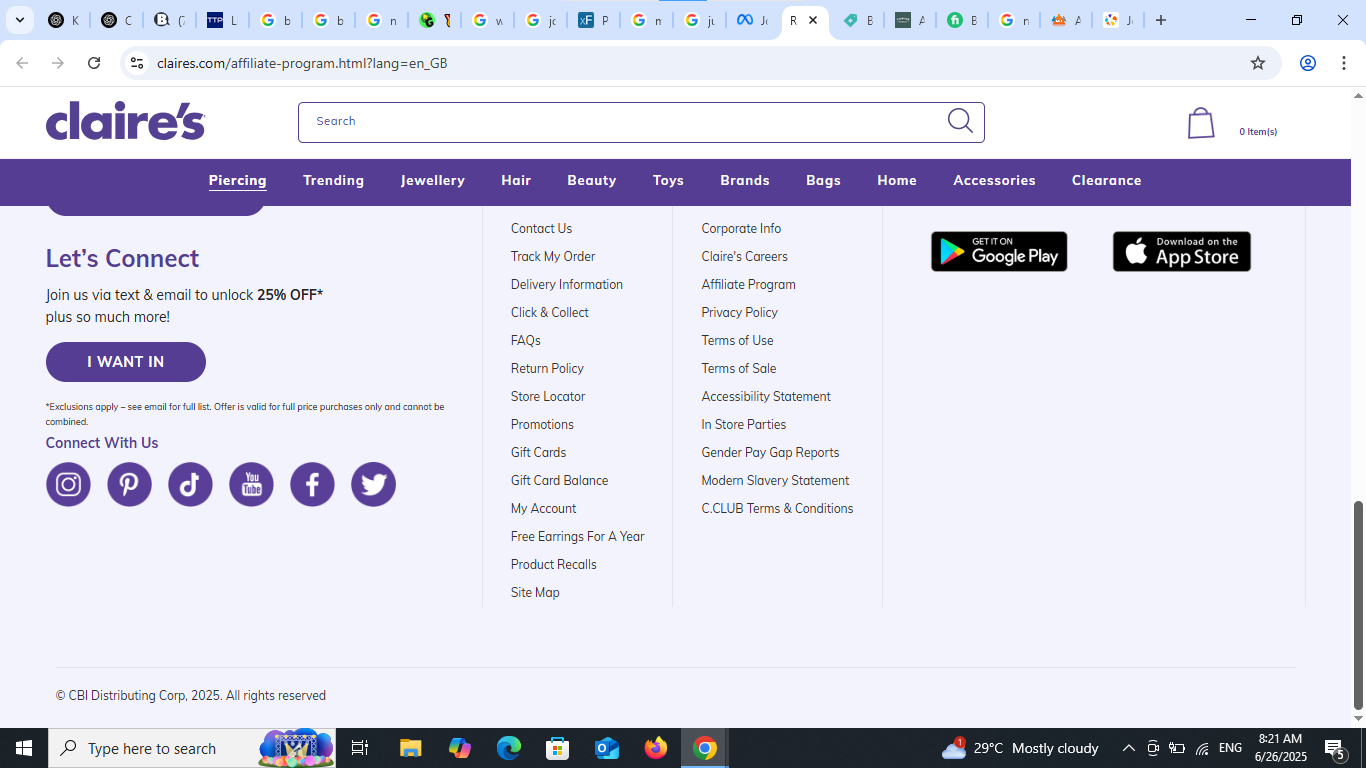The width and height of the screenshot is (1366, 768).
Task: Click the page vertical scrollbar thumb
Action: [1358, 605]
